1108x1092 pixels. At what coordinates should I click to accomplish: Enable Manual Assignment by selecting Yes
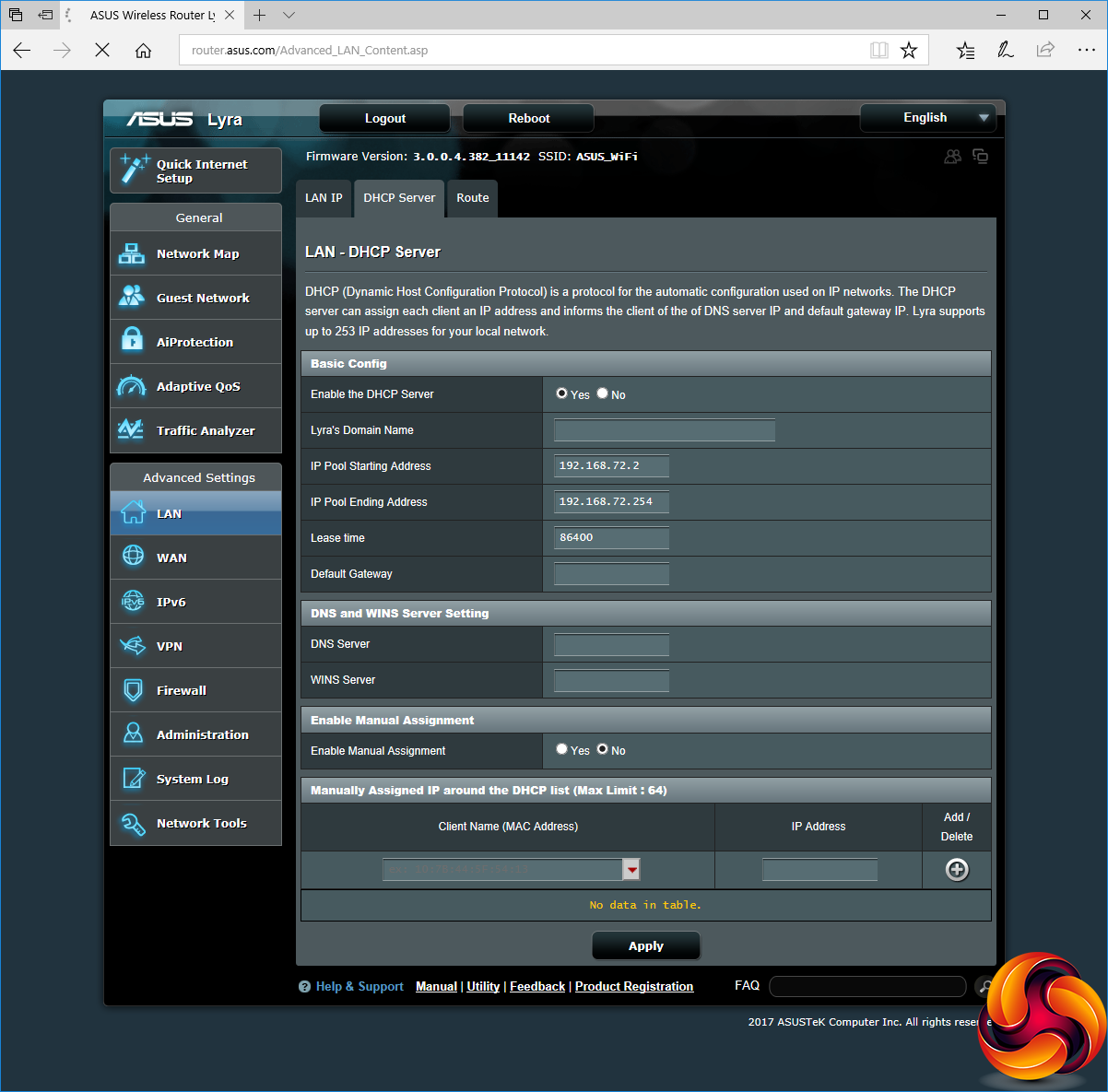(x=562, y=749)
